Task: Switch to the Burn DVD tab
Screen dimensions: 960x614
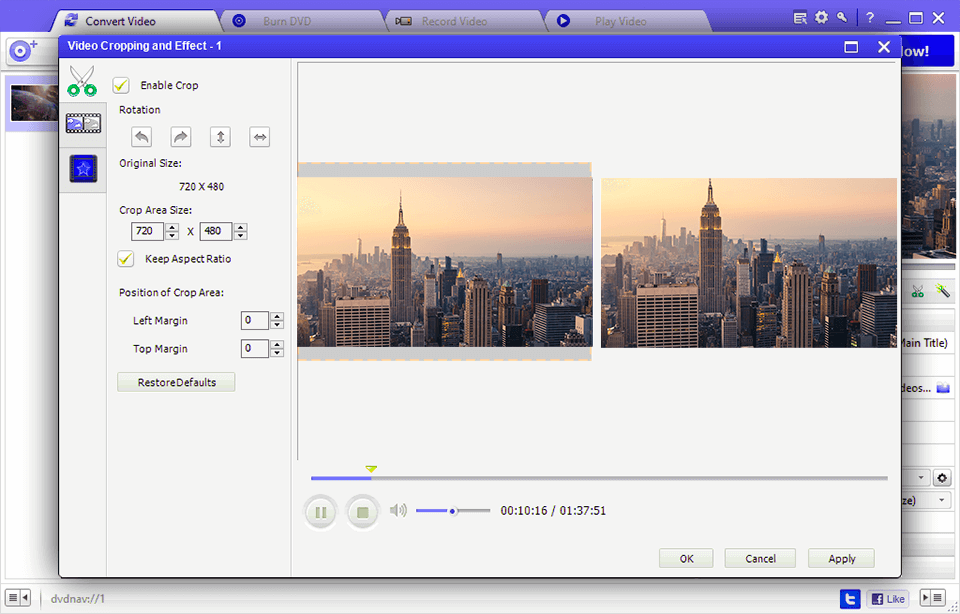Action: [x=287, y=20]
